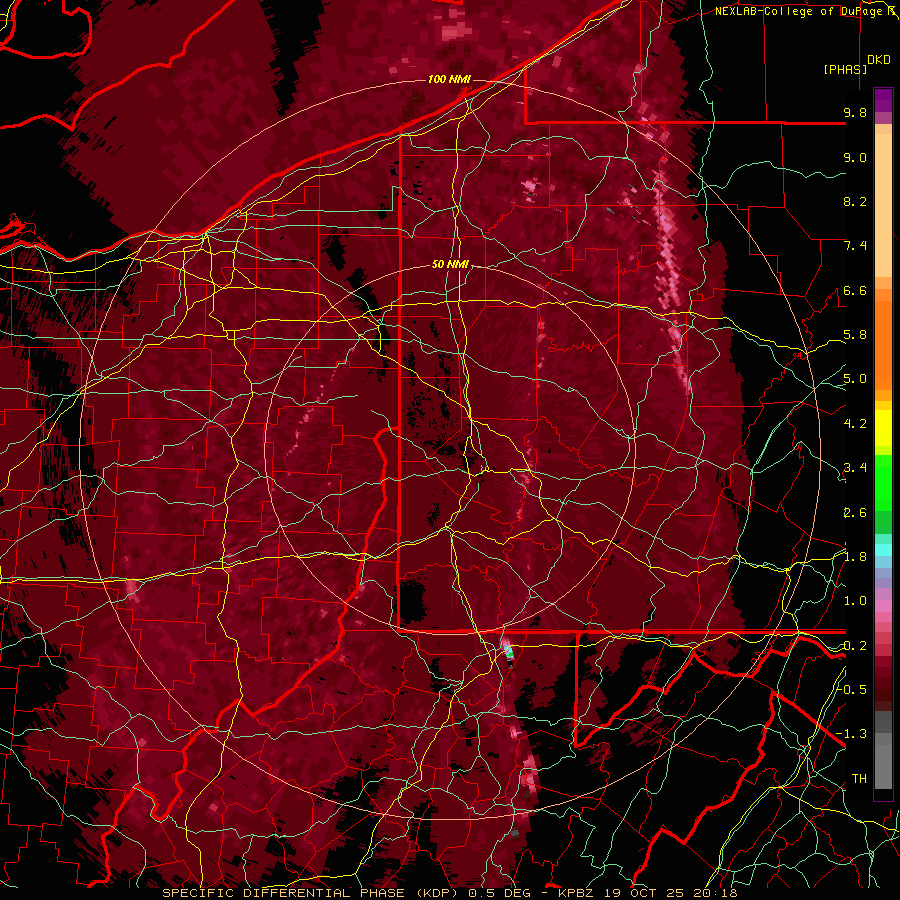Click the -1.3 value on the scale
This screenshot has height=900, width=900.
coord(851,734)
